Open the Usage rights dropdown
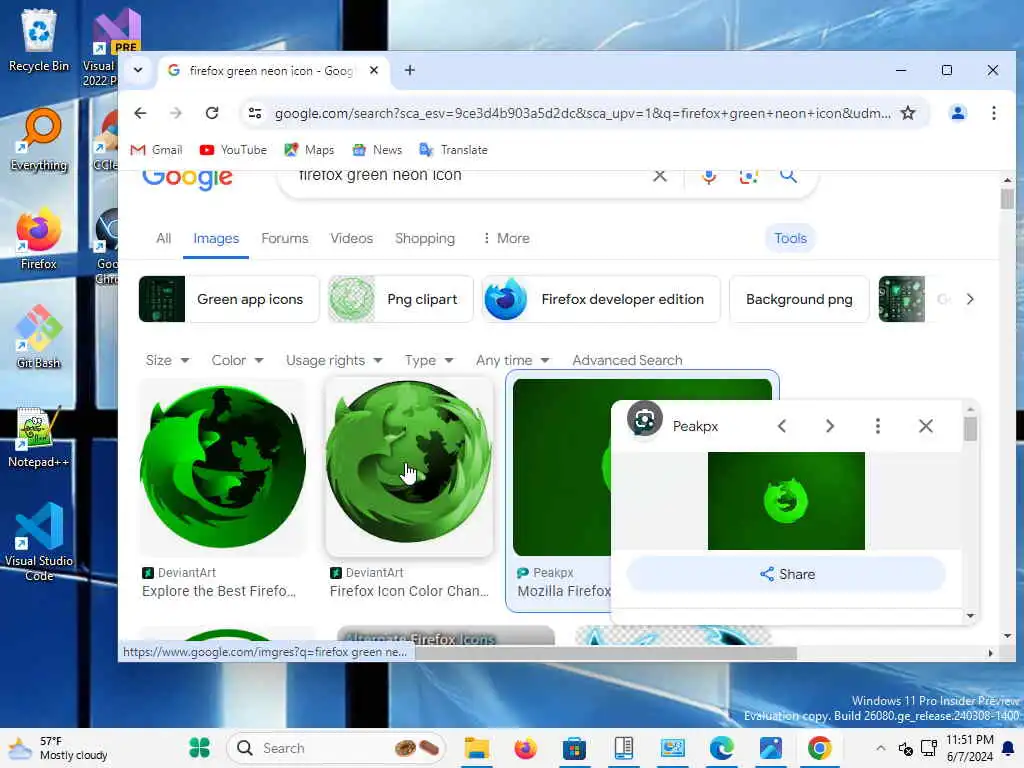The height and width of the screenshot is (768, 1024). tap(334, 360)
